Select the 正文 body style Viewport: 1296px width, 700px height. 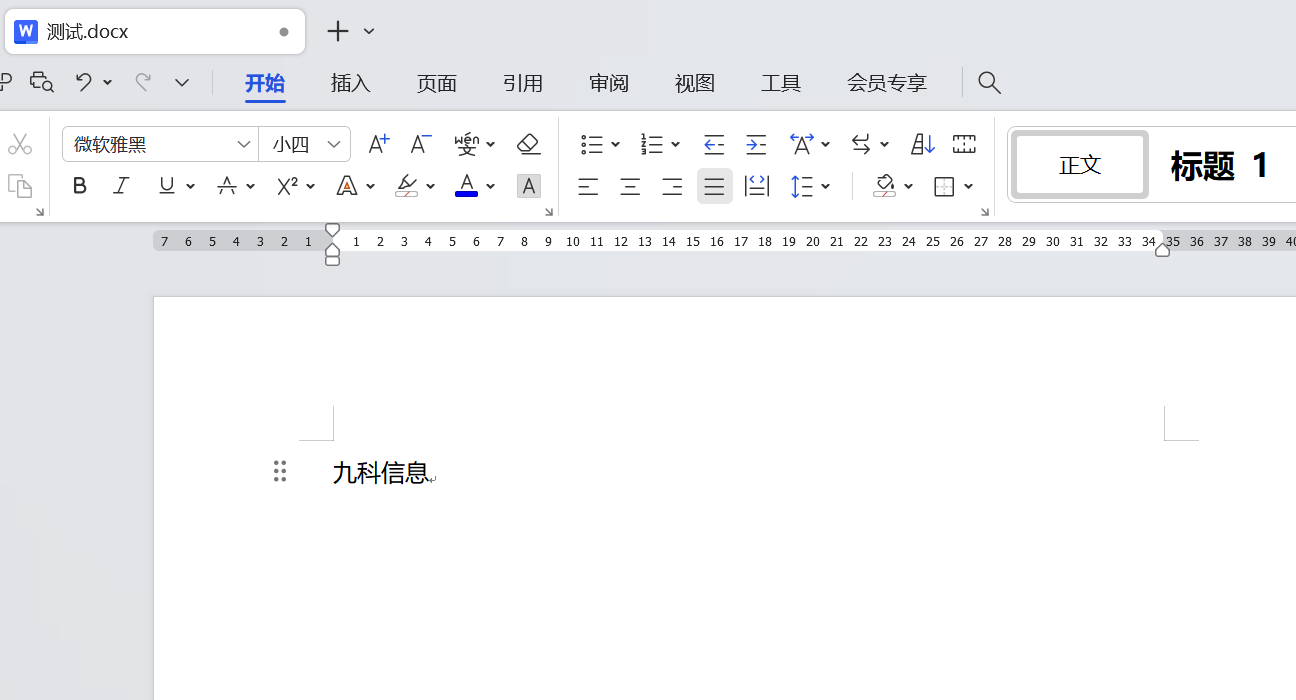[1080, 165]
